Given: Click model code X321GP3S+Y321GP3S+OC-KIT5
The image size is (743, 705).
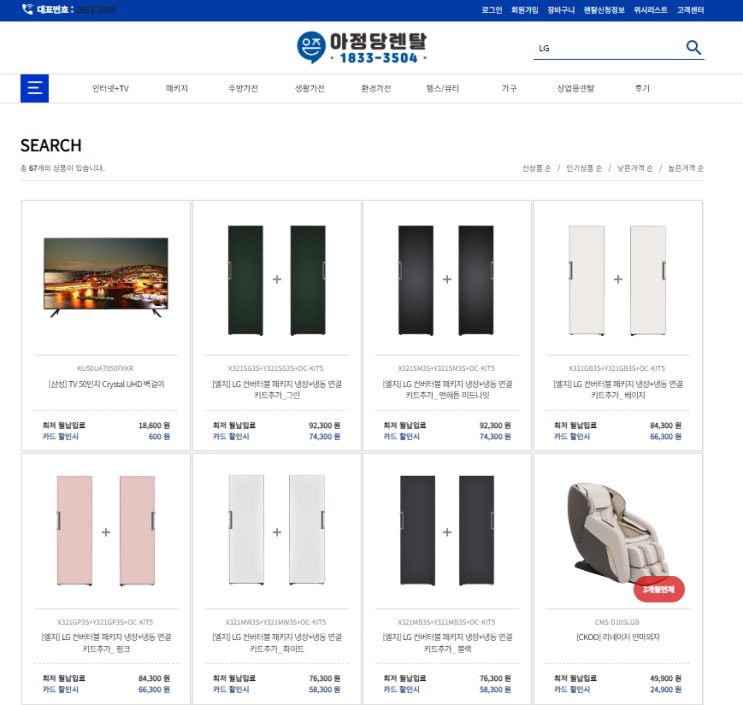Looking at the screenshot, I should coord(105,622).
